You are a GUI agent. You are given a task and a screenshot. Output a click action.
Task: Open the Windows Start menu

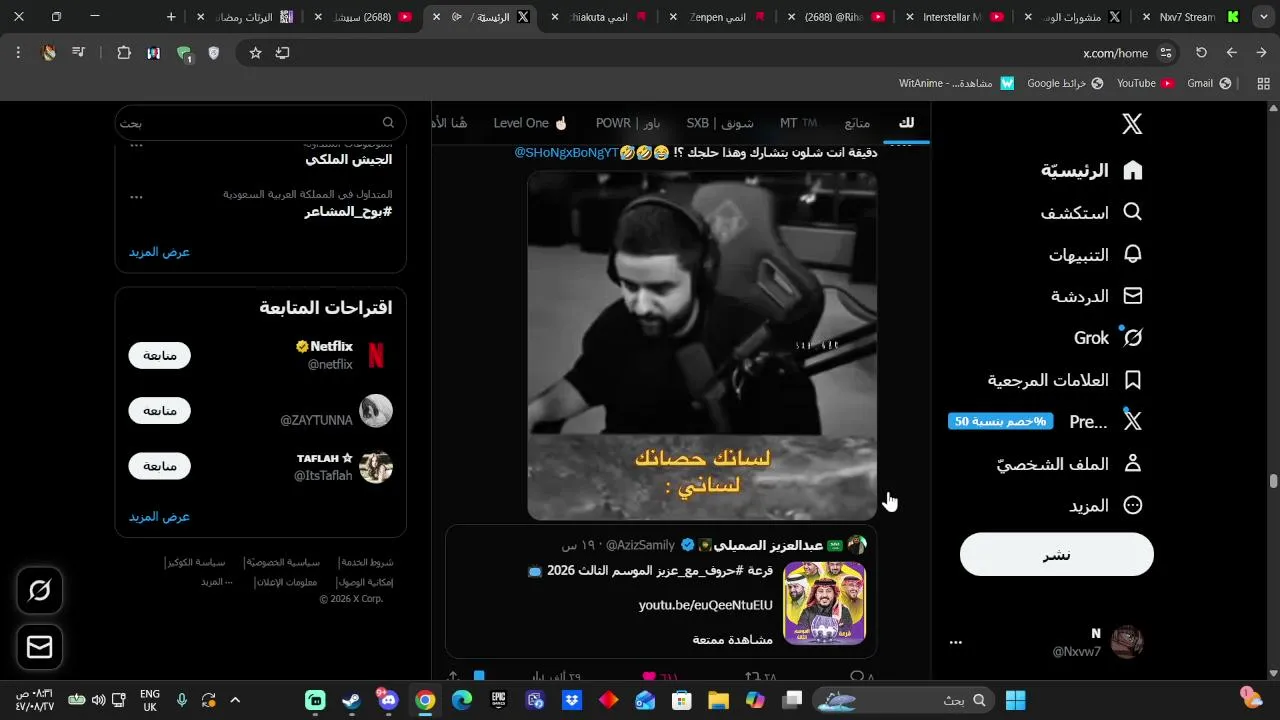[1015, 700]
